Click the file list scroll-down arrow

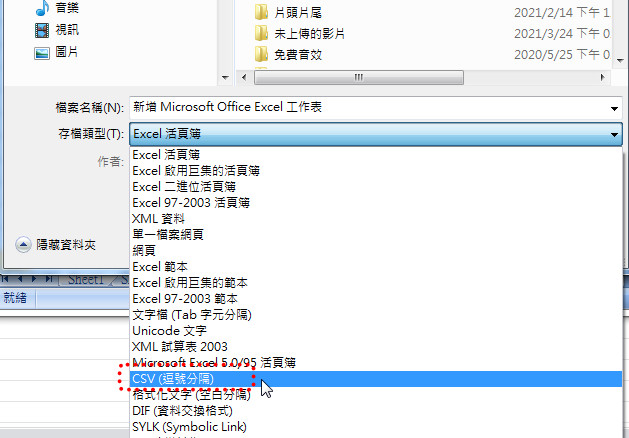[x=621, y=61]
